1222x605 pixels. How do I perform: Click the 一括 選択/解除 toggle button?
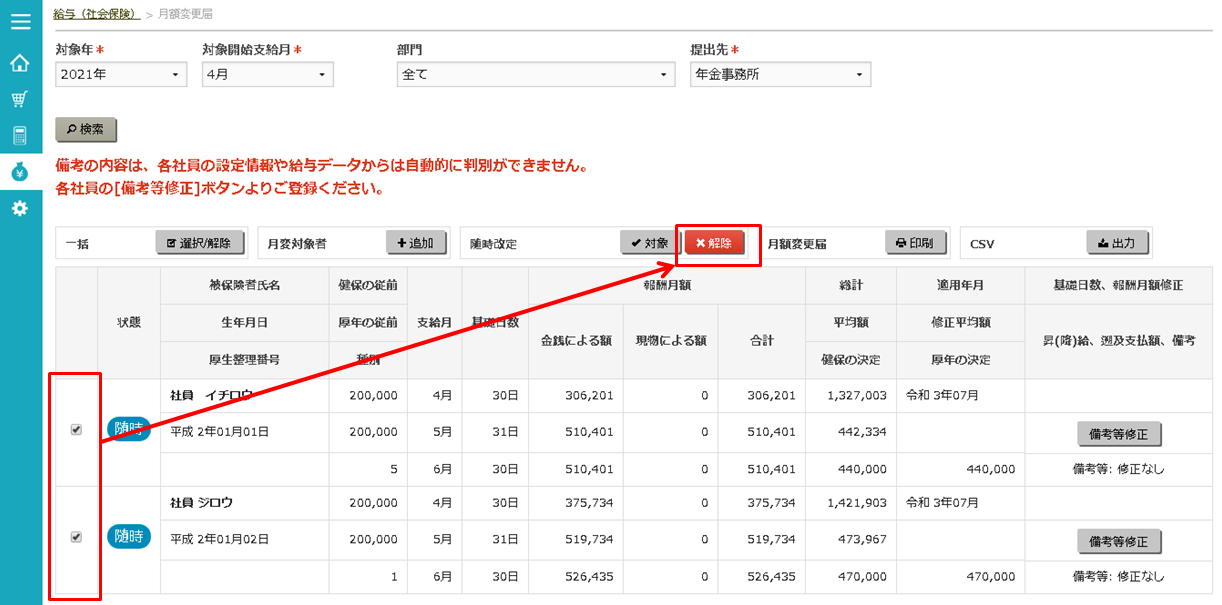click(x=199, y=243)
